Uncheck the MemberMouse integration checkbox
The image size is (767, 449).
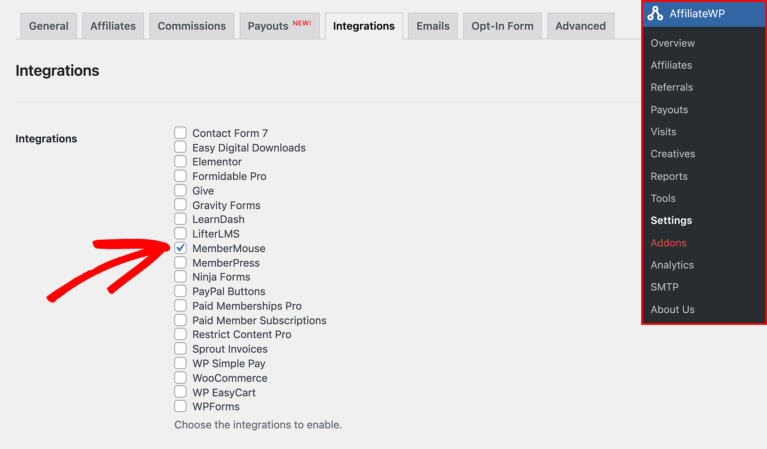pos(180,248)
